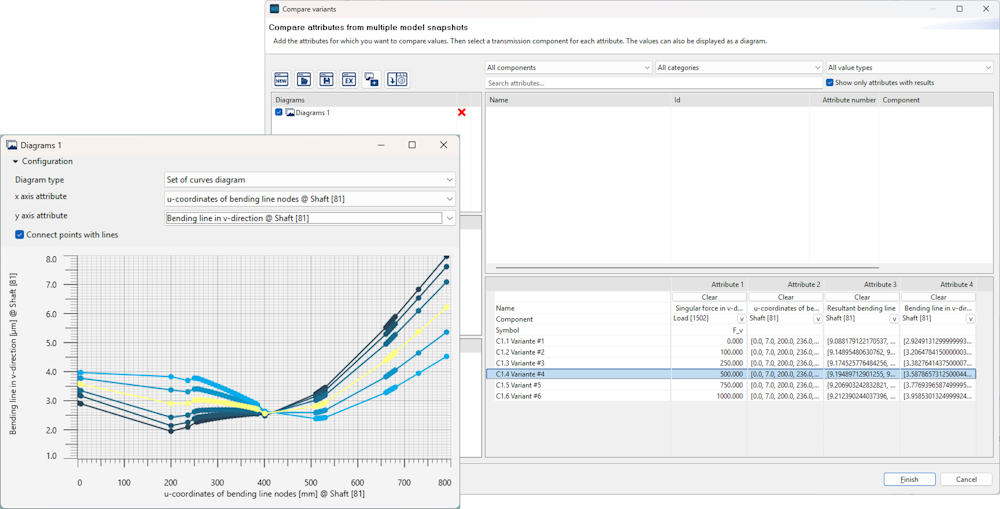
Task: Delete Diagrams 1 with the red X
Action: (x=461, y=113)
